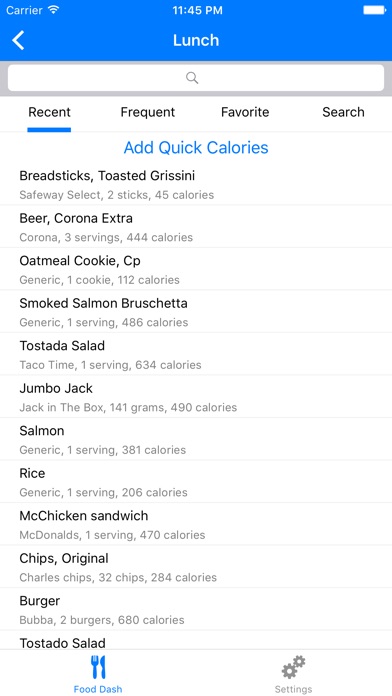Image resolution: width=392 pixels, height=696 pixels.
Task: Tap the battery indicator in status bar
Action: 375,10
